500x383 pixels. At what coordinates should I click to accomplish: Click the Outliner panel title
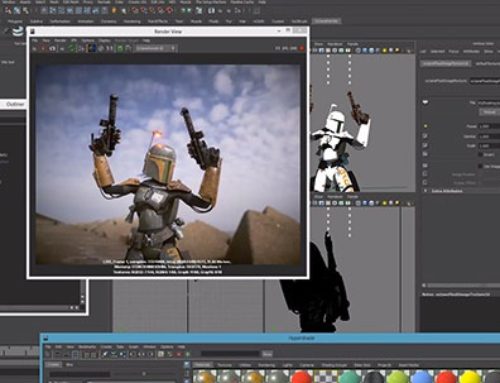coord(15,104)
